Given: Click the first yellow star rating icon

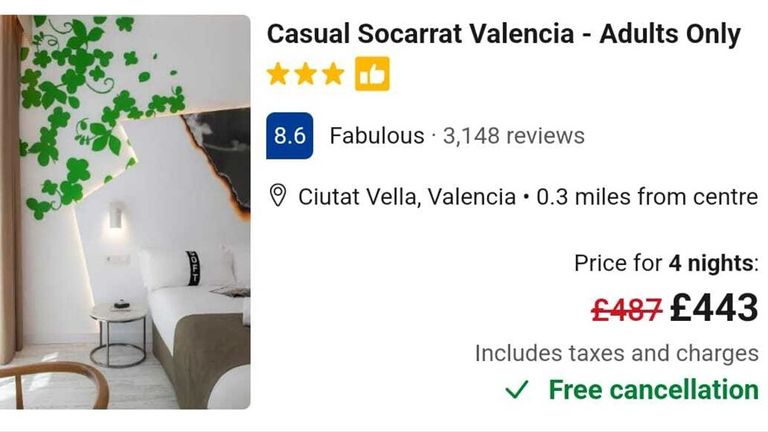Looking at the screenshot, I should [278, 74].
